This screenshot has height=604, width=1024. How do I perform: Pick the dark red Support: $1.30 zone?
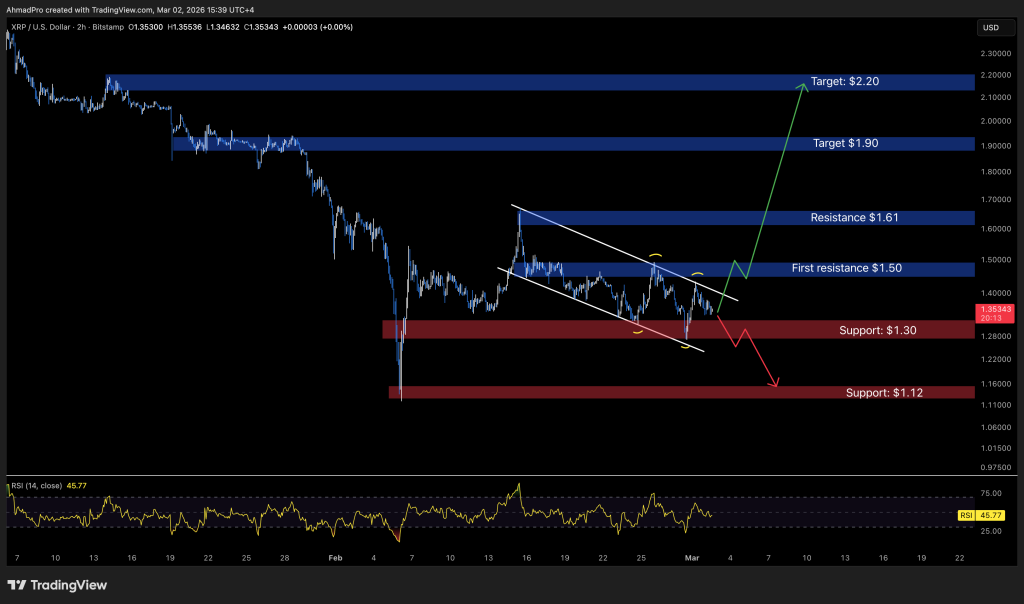pyautogui.click(x=600, y=329)
